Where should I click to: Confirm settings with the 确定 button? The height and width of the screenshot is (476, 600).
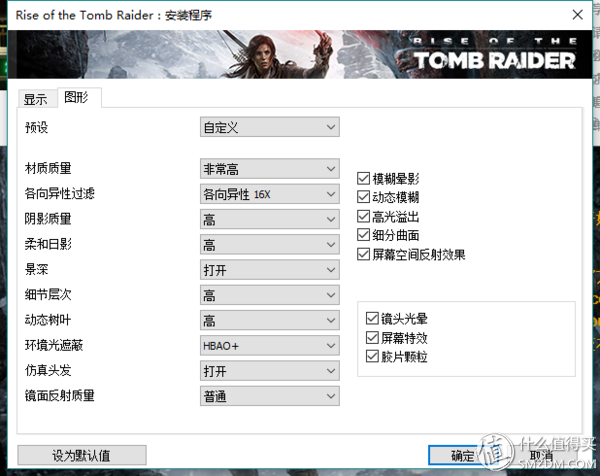coord(462,455)
